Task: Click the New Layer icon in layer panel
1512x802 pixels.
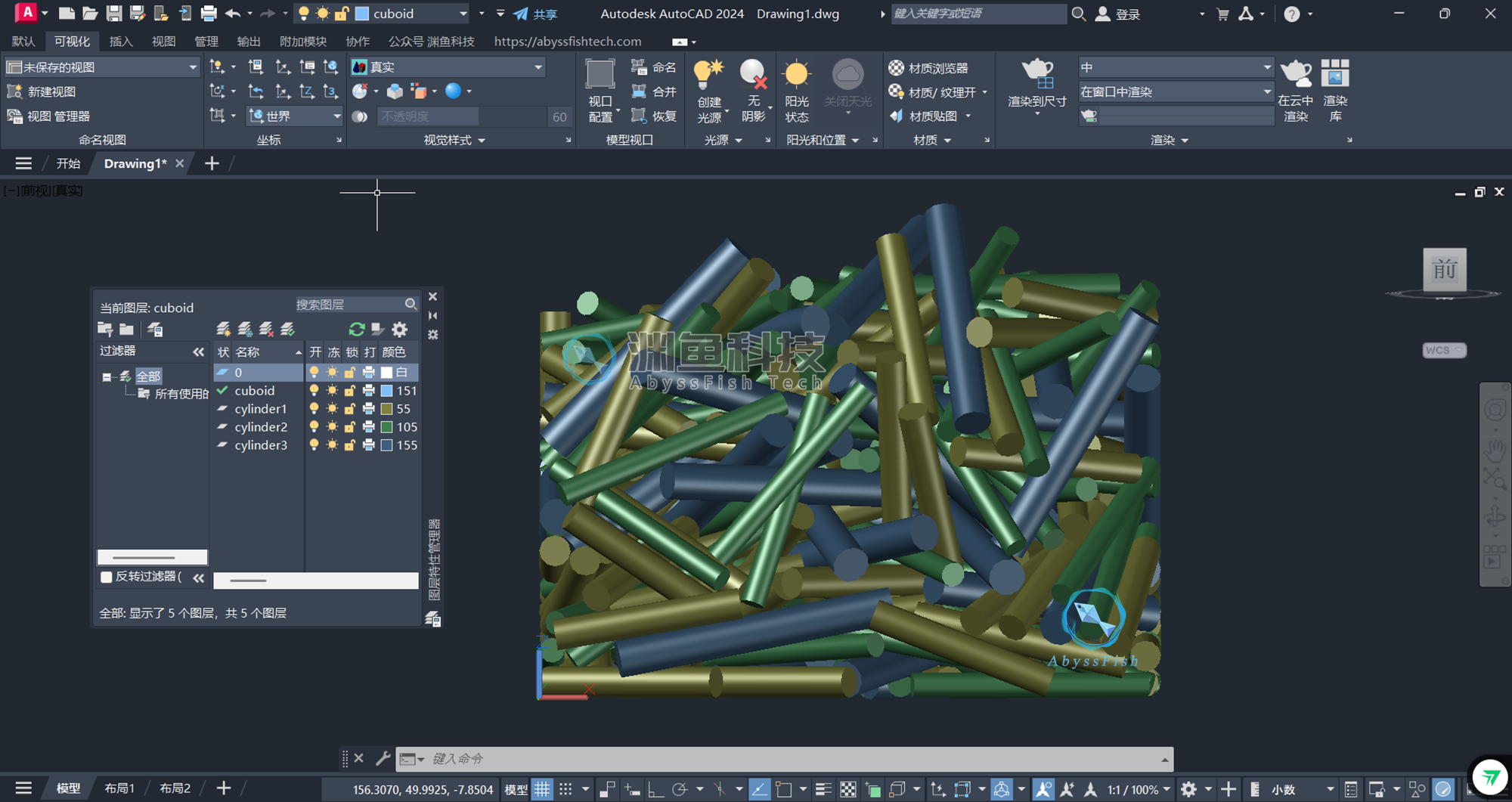Action: [x=223, y=329]
